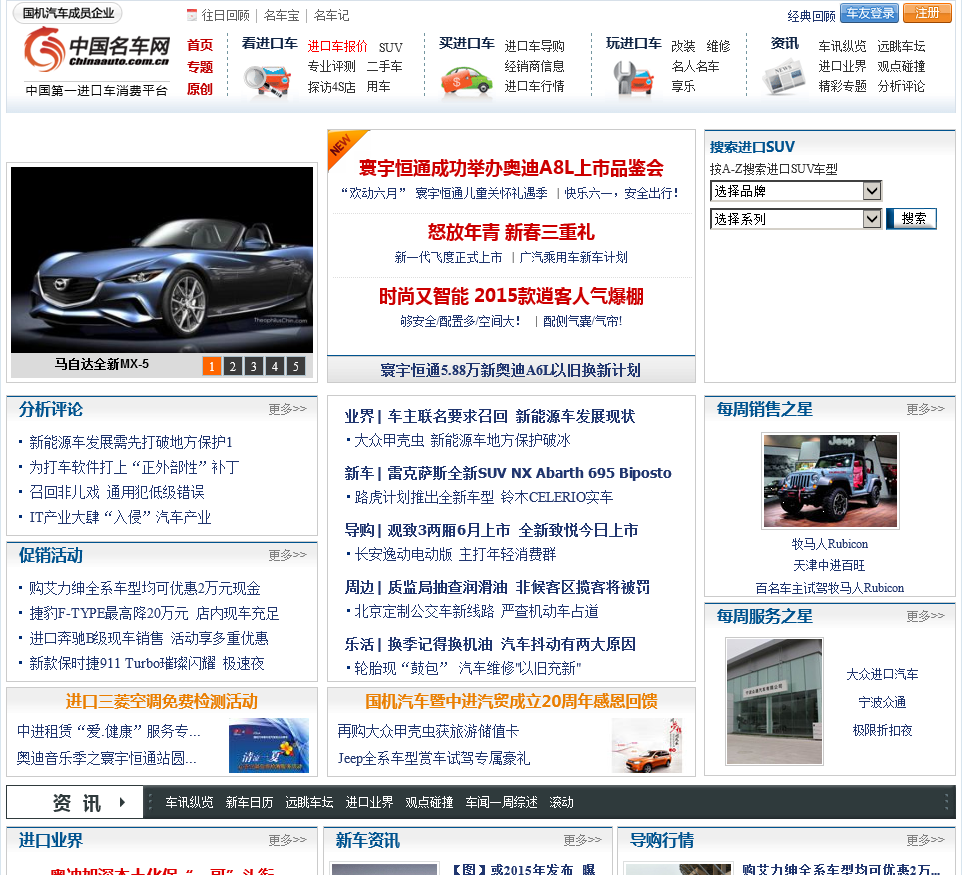Open the 进口车报价 link
This screenshot has height=875, width=962.
[x=337, y=47]
